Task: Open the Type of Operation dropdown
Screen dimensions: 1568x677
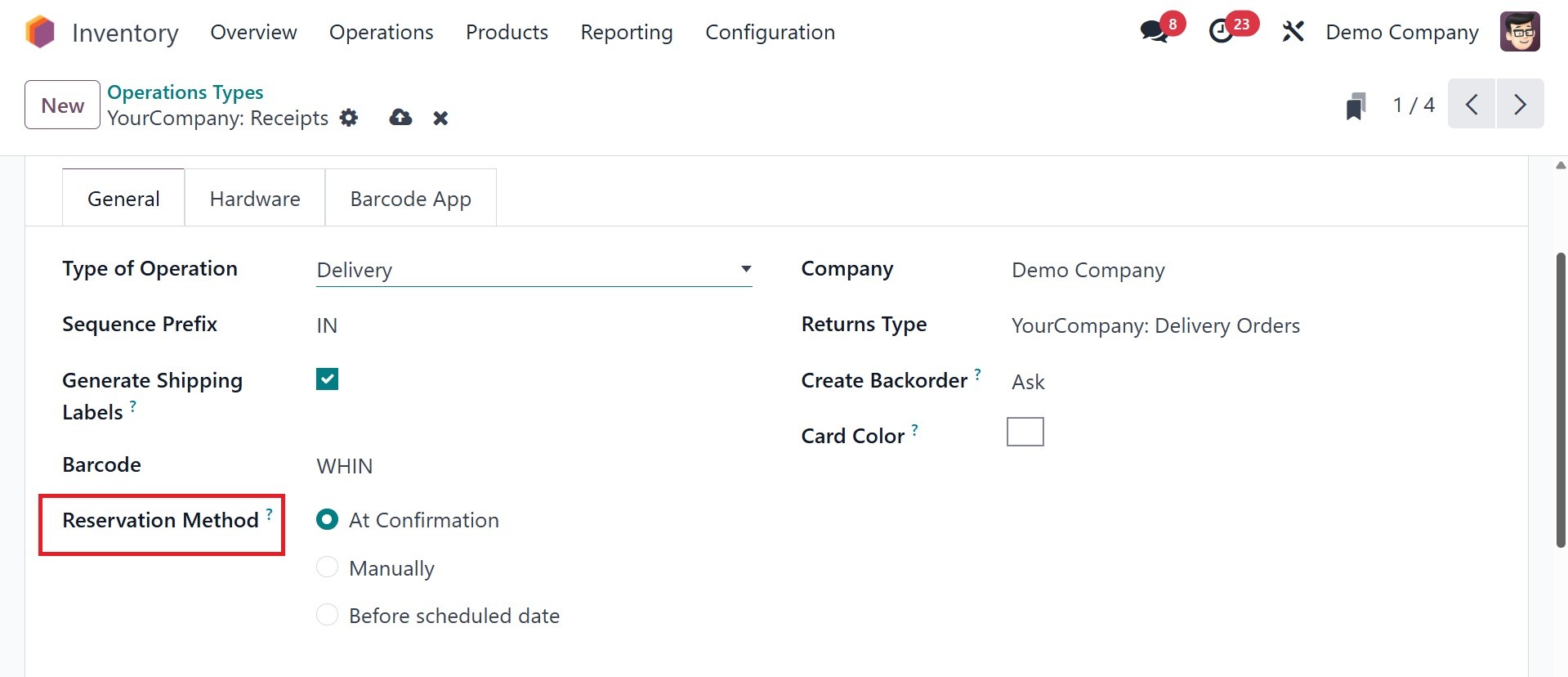Action: (x=534, y=270)
